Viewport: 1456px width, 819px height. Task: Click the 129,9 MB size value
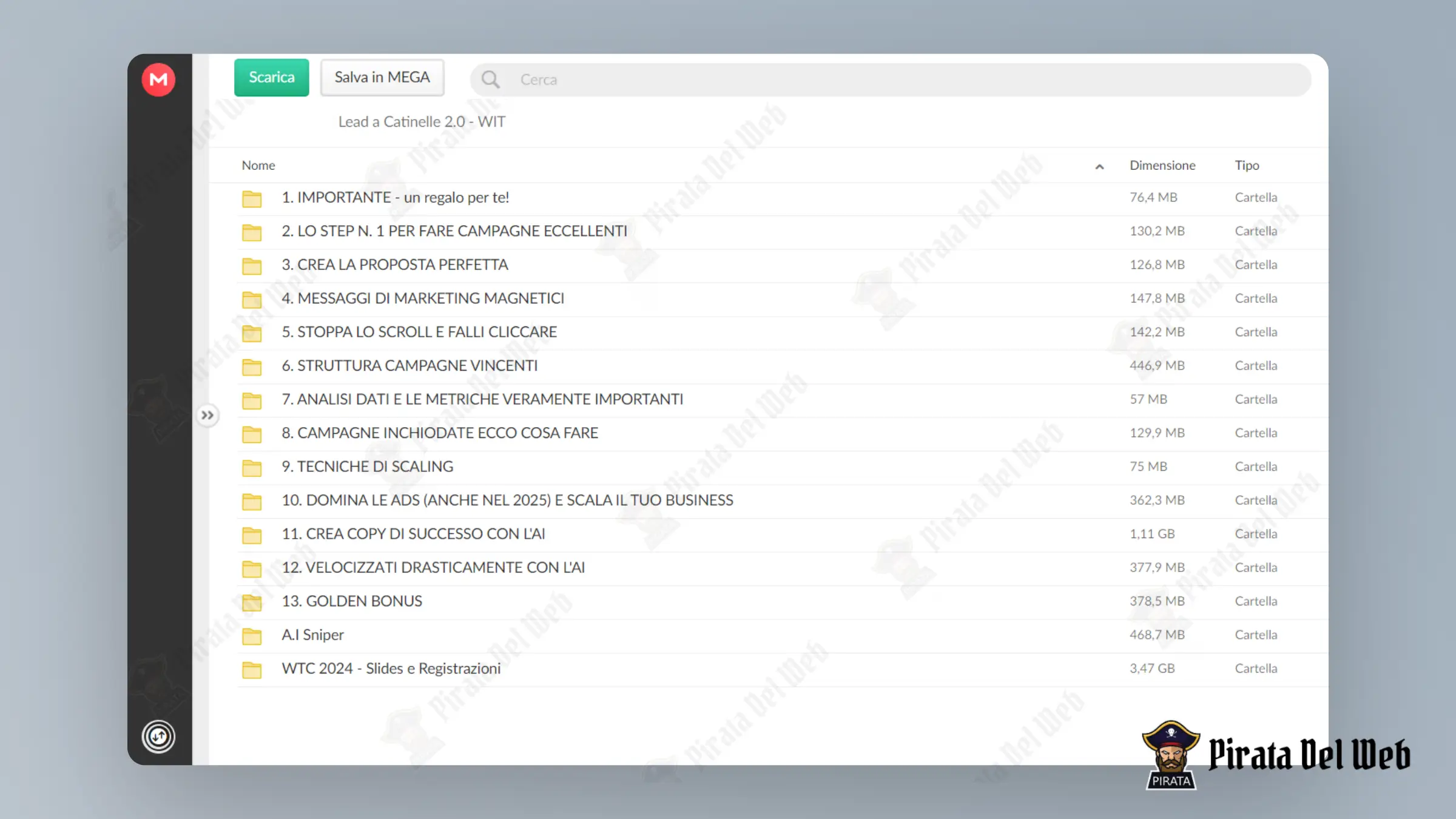[x=1157, y=433]
